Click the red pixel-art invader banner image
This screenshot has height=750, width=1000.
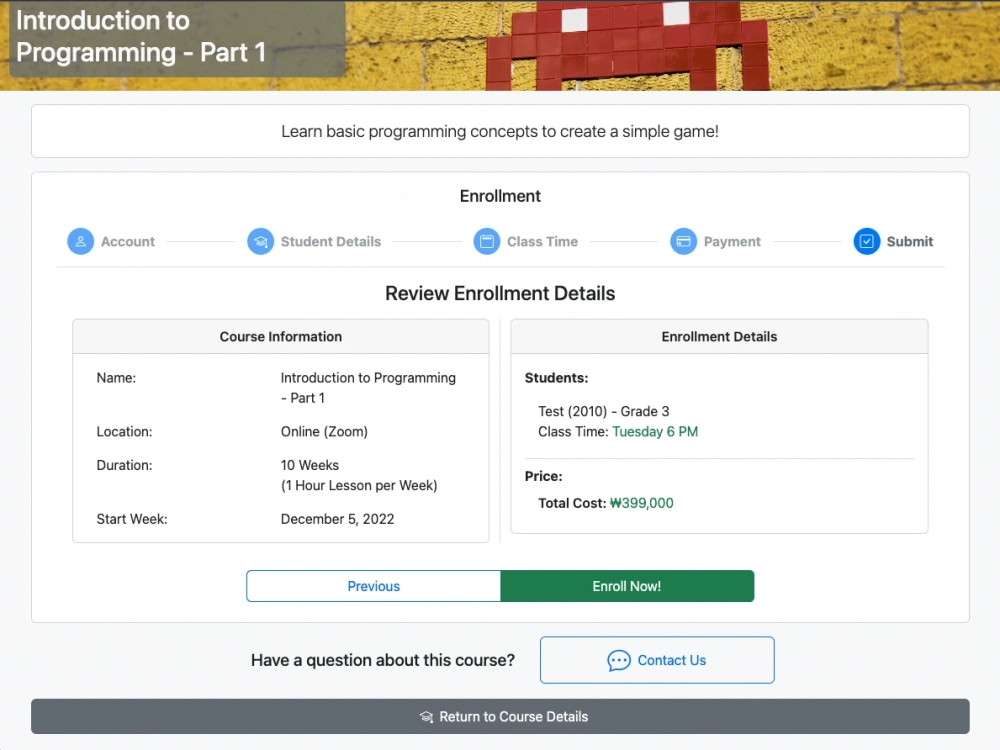(628, 45)
